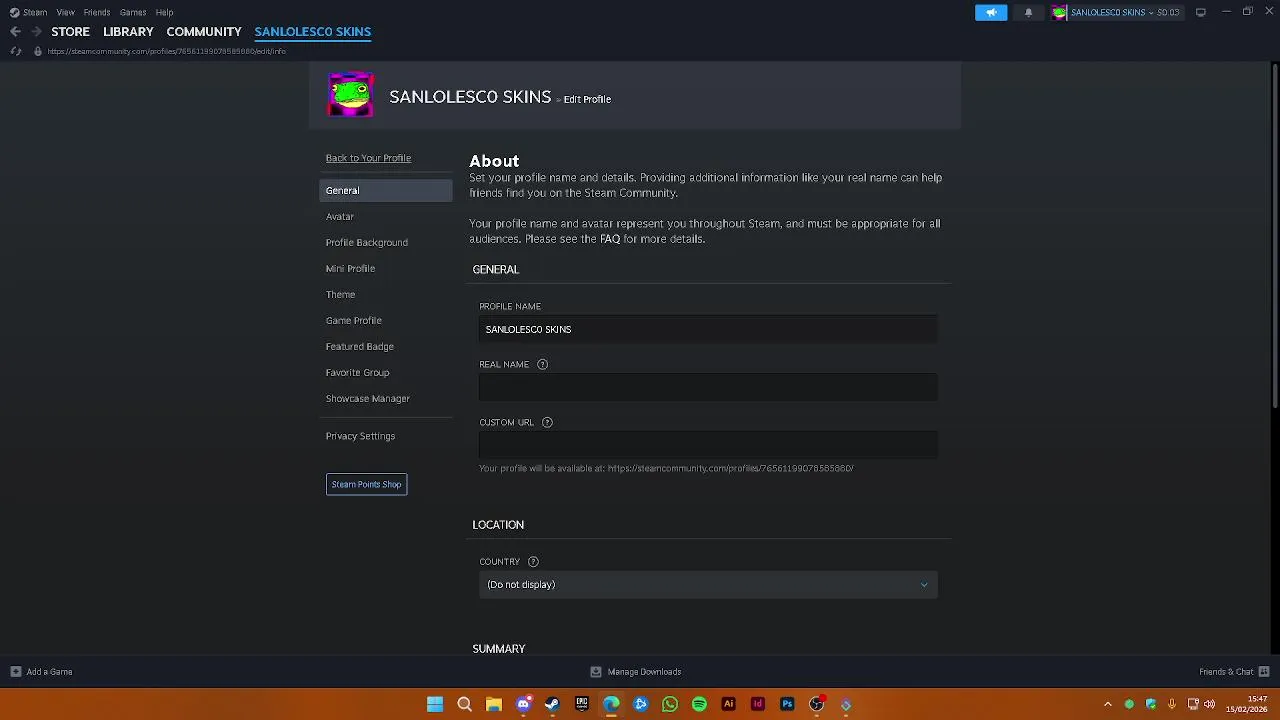
Task: Select the Theme section
Action: 340,294
